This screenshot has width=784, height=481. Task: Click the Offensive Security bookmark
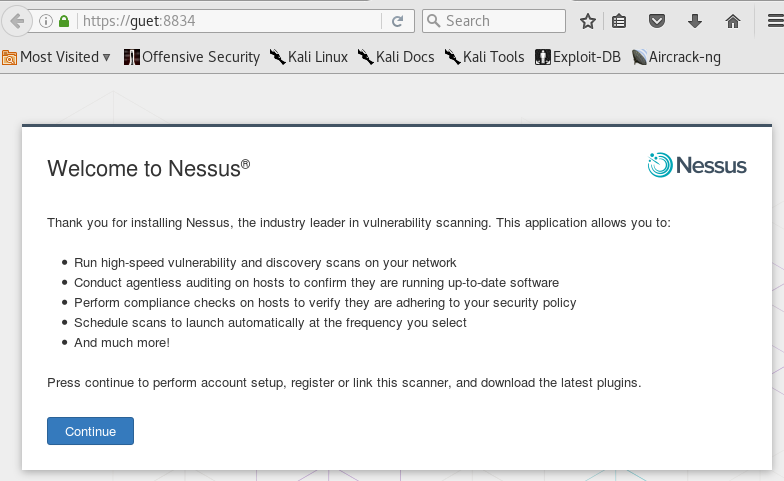(192, 57)
